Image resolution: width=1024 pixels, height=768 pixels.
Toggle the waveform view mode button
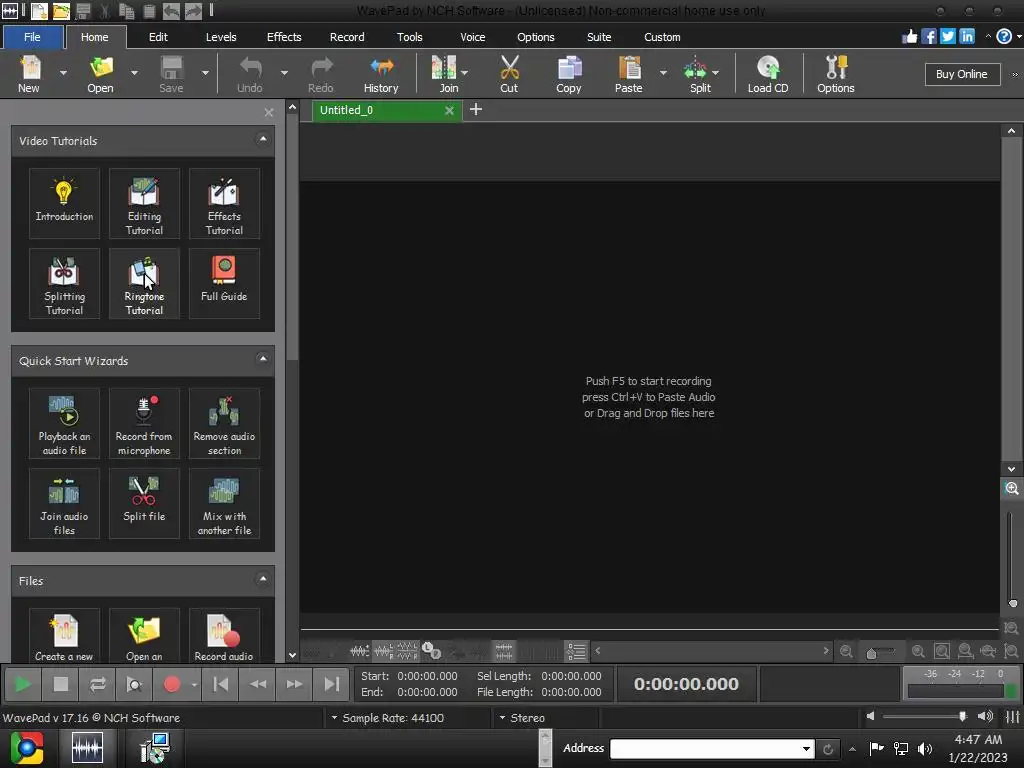504,650
